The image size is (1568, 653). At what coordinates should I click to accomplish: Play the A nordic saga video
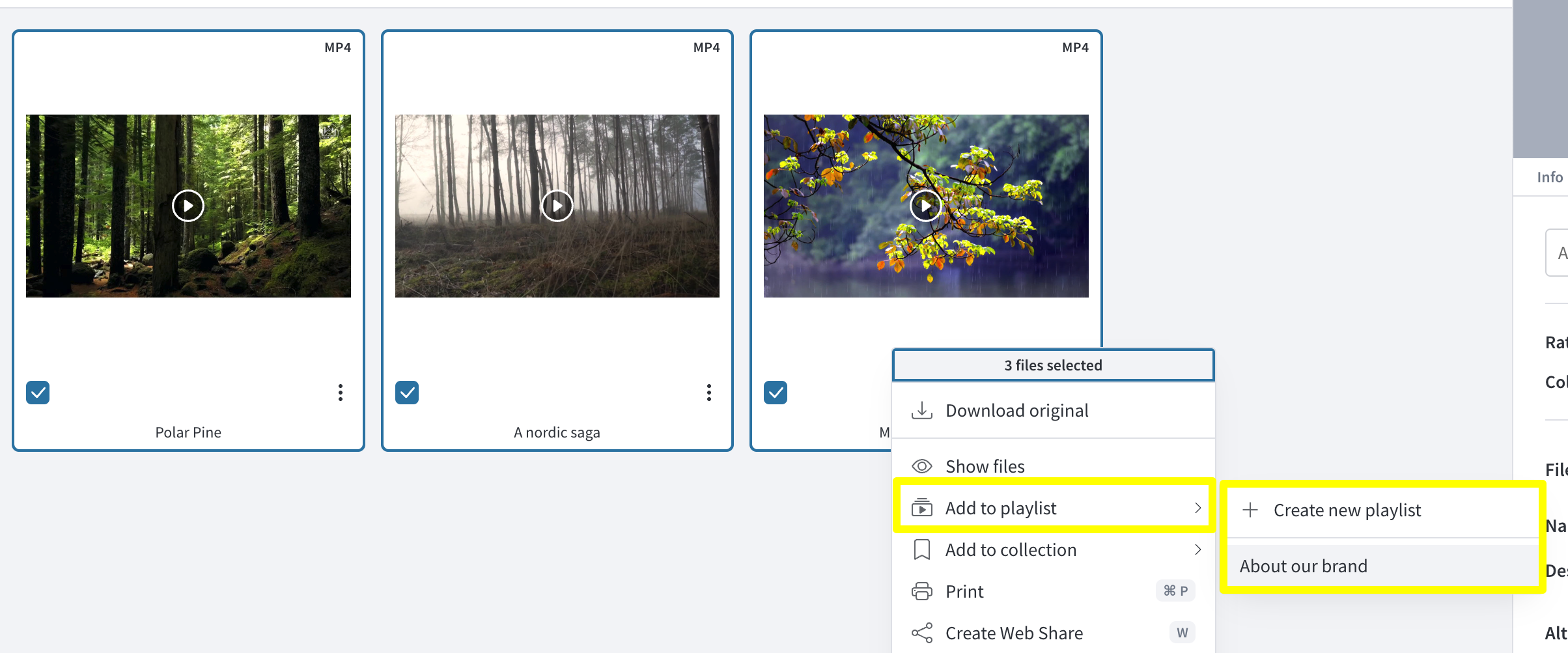coord(557,206)
